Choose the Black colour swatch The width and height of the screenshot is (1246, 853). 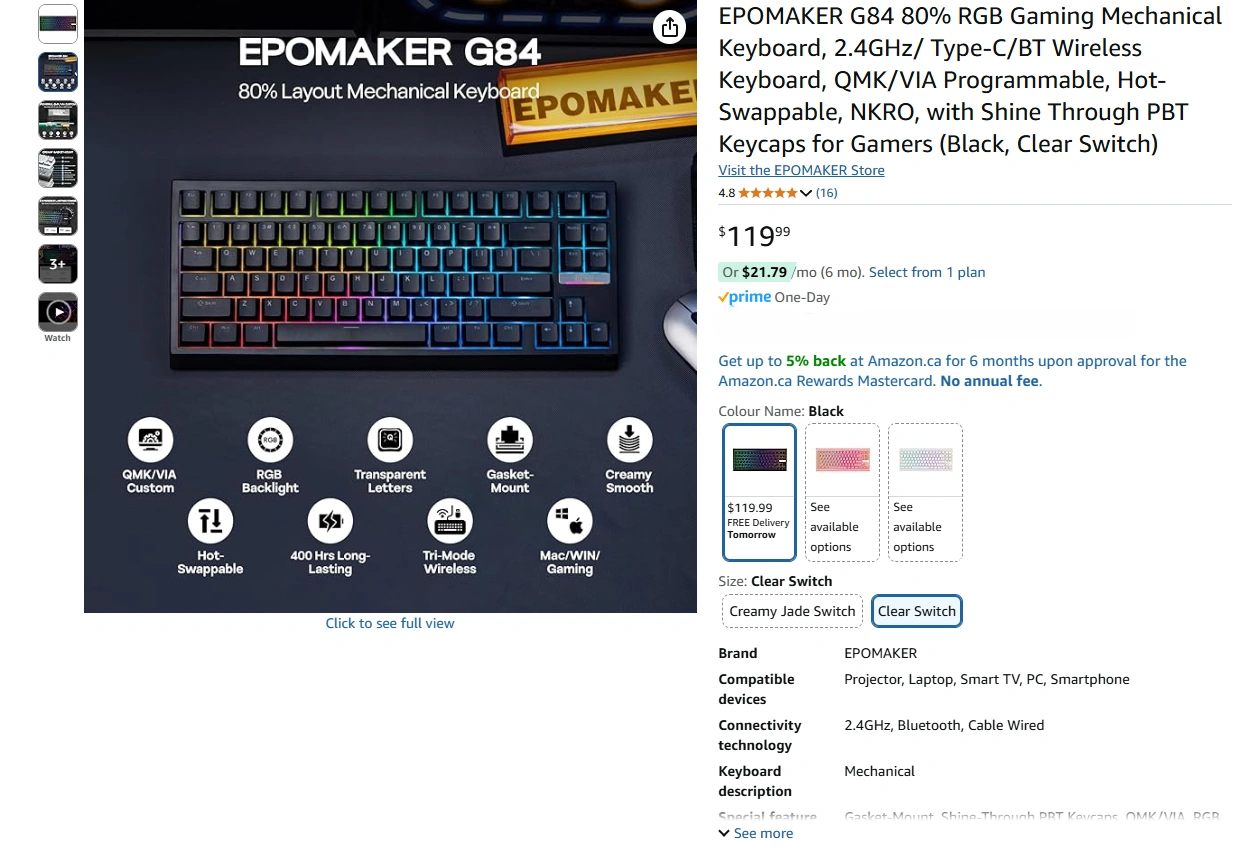click(759, 492)
